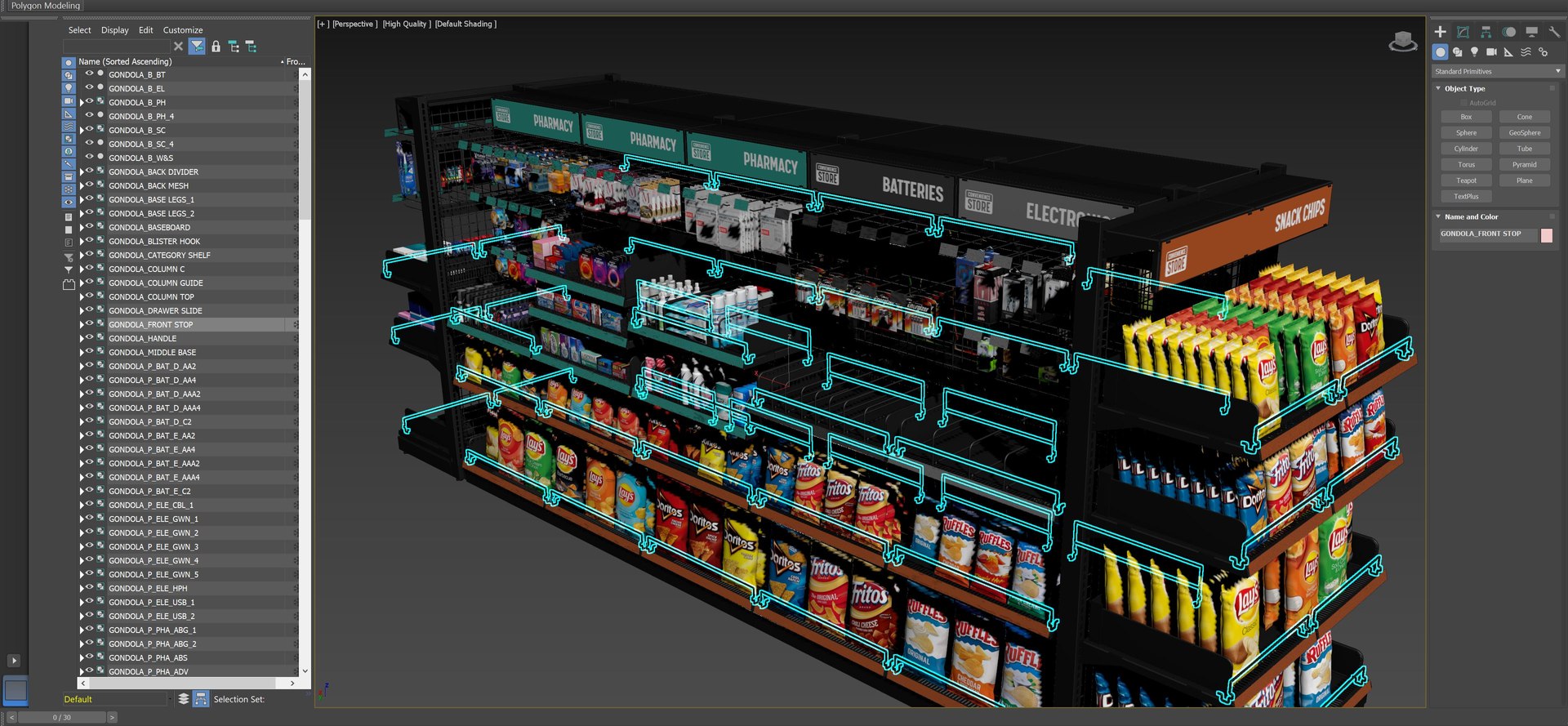Toggle visibility of GONDOLA_B_PH_4

(x=89, y=115)
